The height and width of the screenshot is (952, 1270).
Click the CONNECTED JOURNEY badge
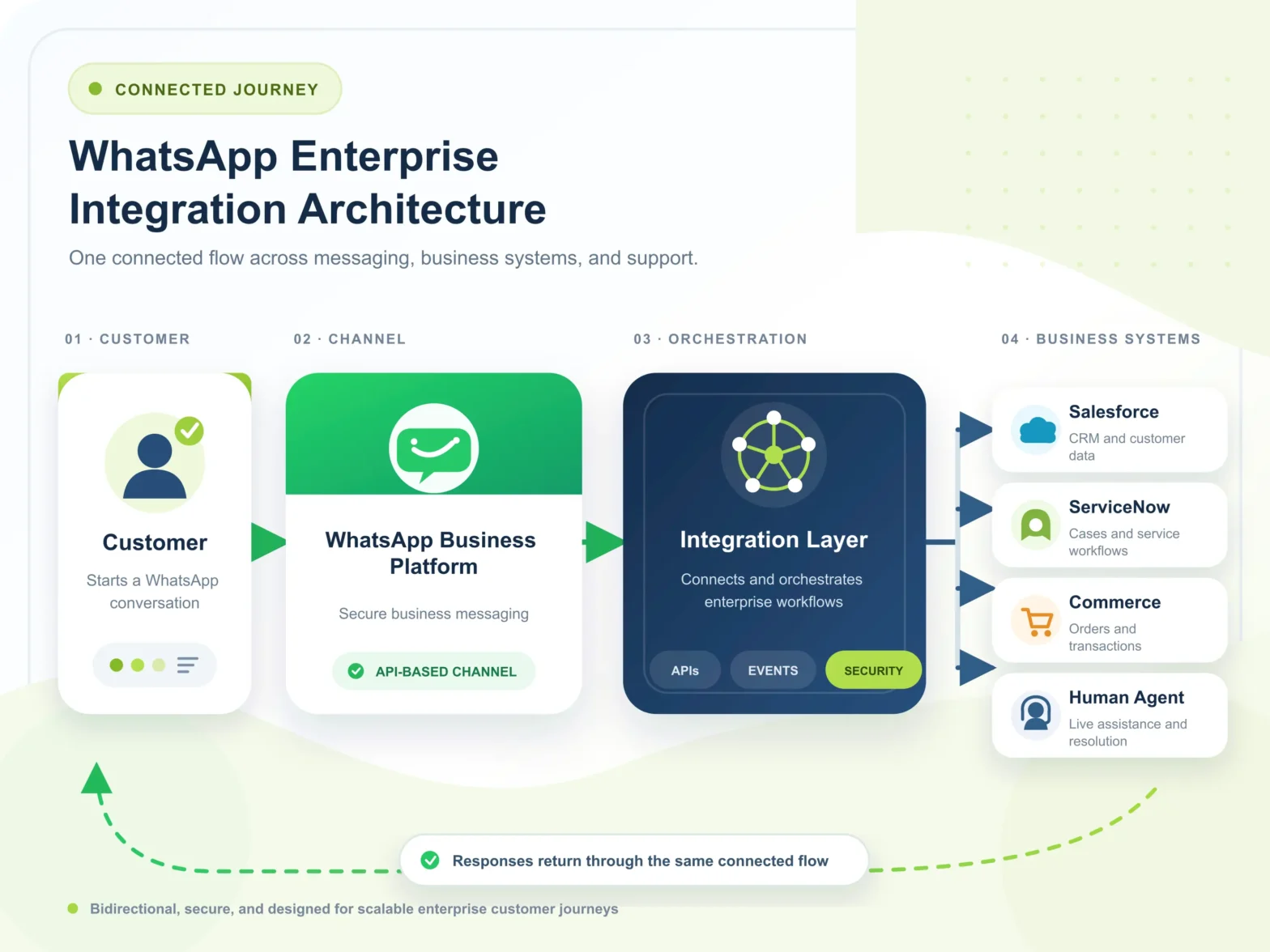click(205, 89)
